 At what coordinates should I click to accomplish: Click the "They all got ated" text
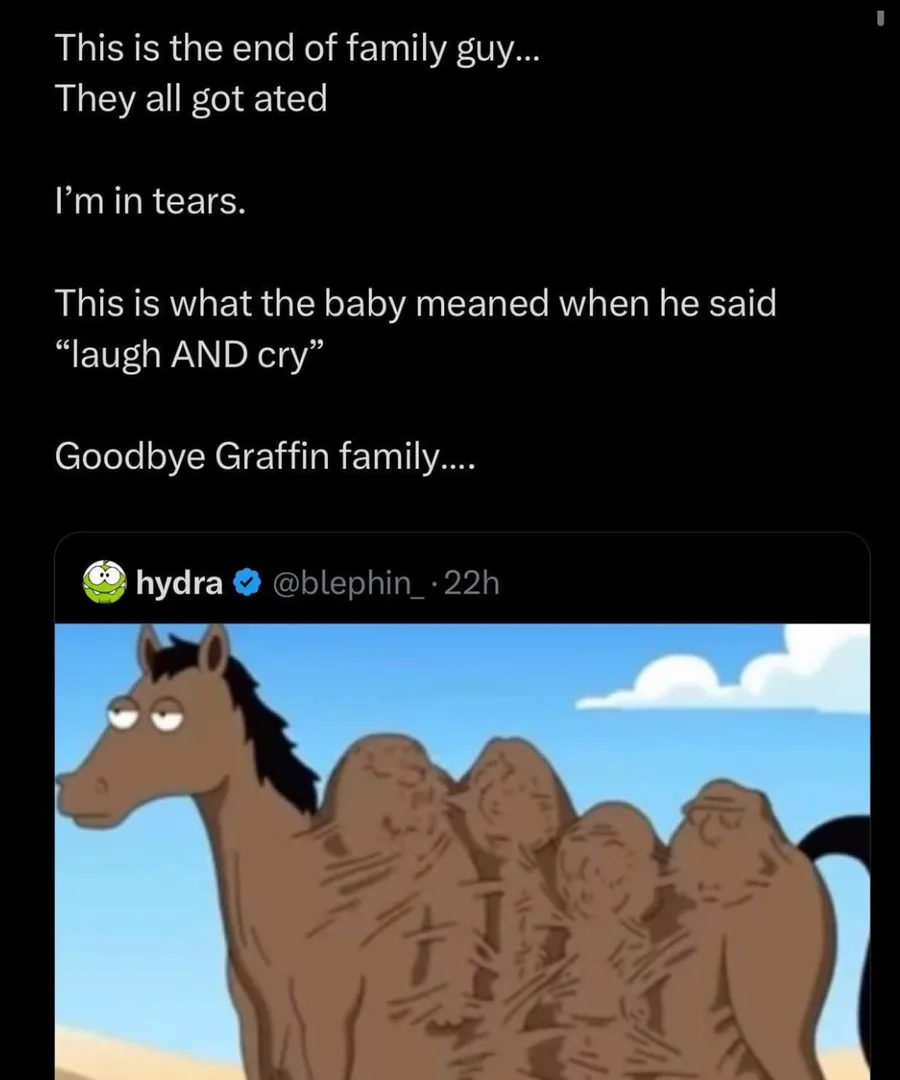point(190,99)
